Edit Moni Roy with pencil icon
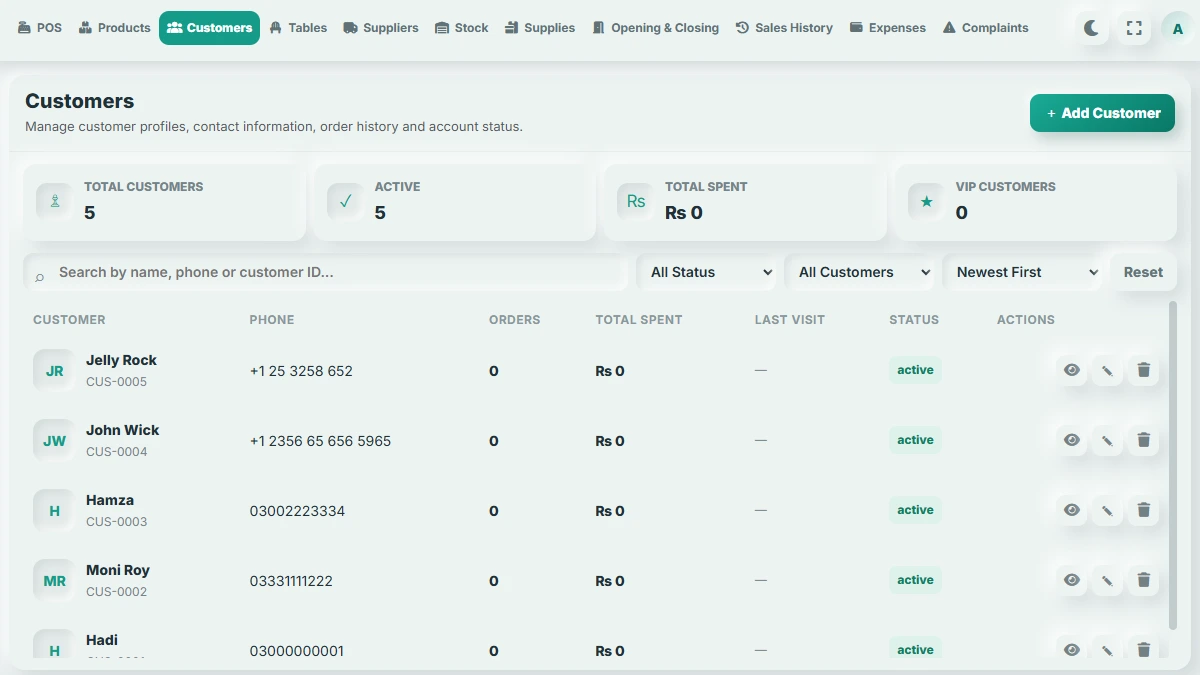Screen dimensions: 1200x675 tap(1107, 580)
